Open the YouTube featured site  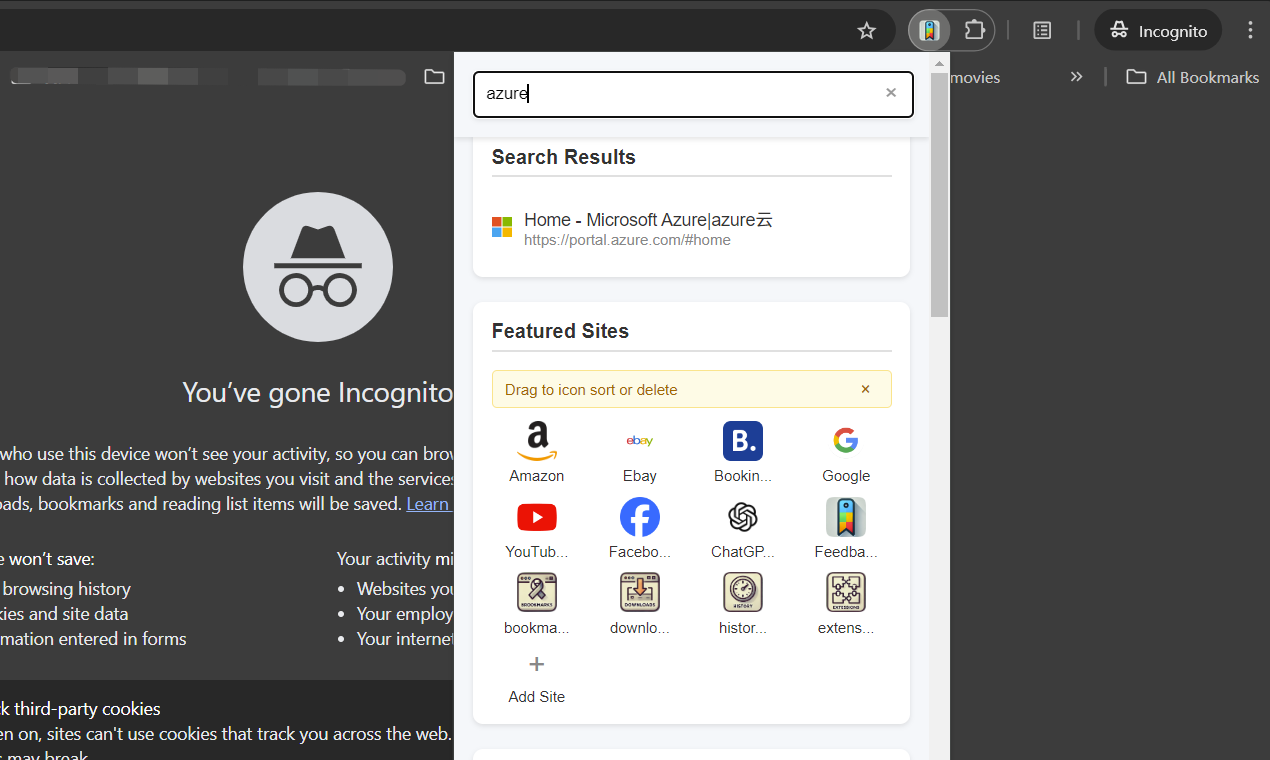pos(537,528)
